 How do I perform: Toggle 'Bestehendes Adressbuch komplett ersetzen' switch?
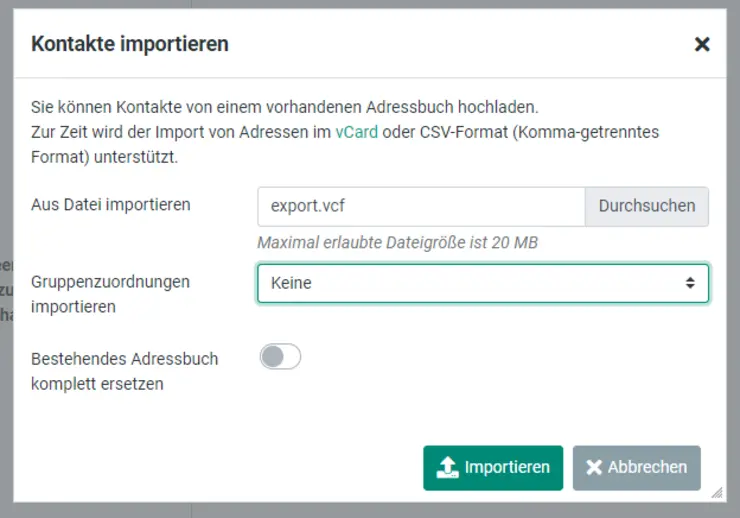coord(280,356)
